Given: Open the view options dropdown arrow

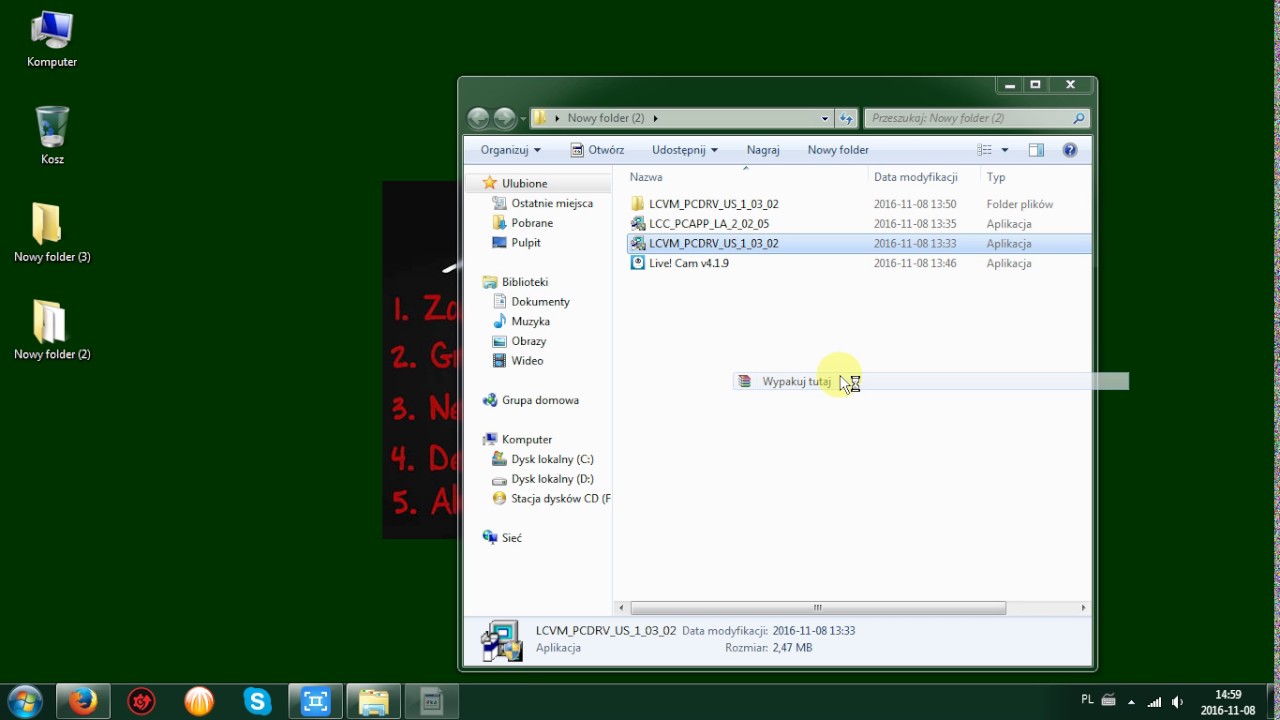Looking at the screenshot, I should 1005,150.
